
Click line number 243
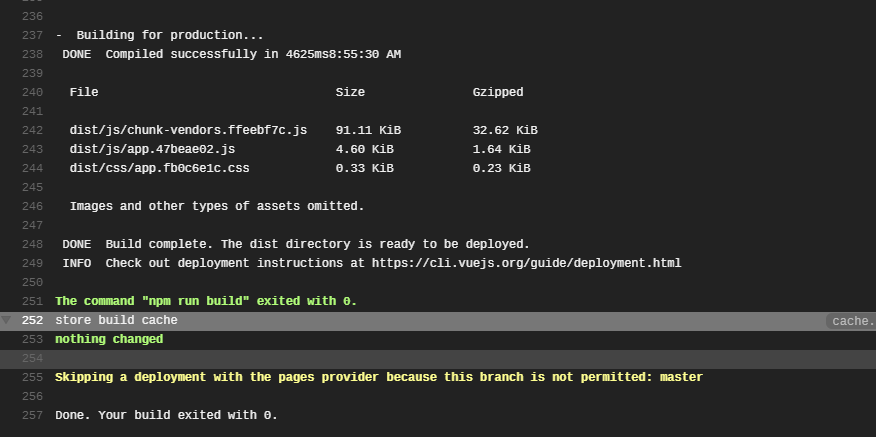32,149
